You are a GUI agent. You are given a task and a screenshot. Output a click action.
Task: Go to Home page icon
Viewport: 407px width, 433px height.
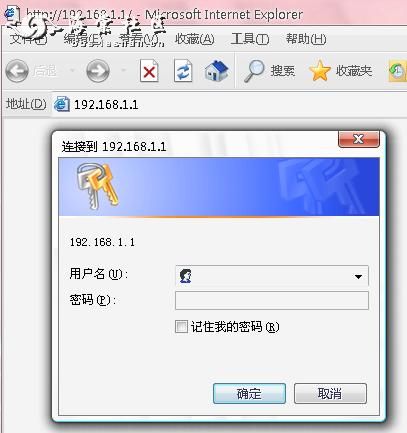217,71
